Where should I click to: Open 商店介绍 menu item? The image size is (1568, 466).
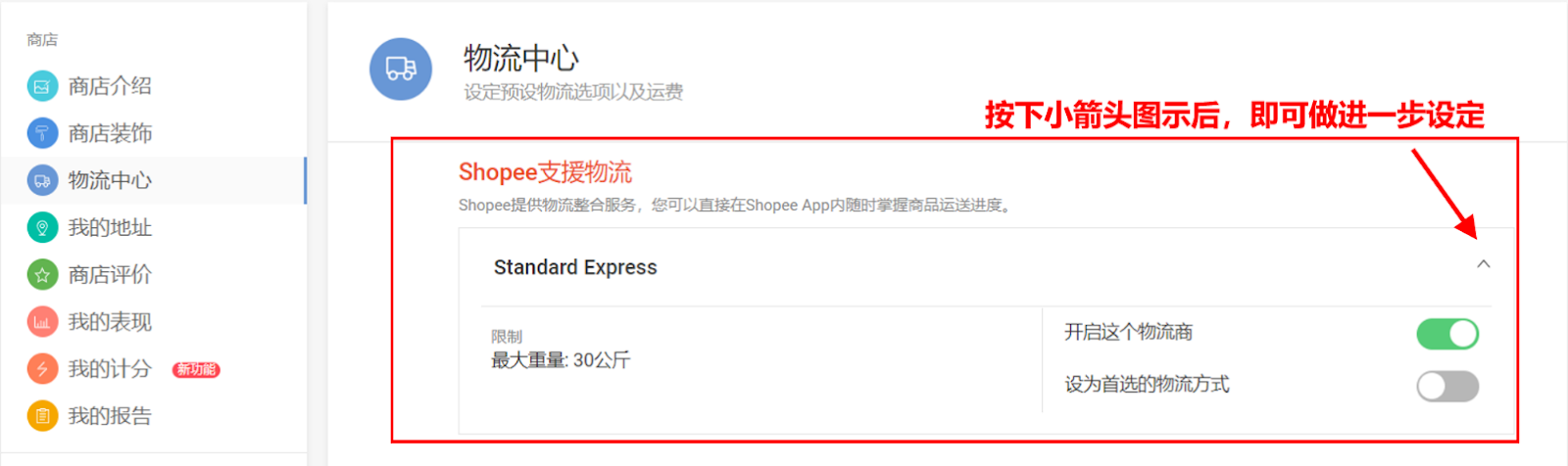(110, 86)
